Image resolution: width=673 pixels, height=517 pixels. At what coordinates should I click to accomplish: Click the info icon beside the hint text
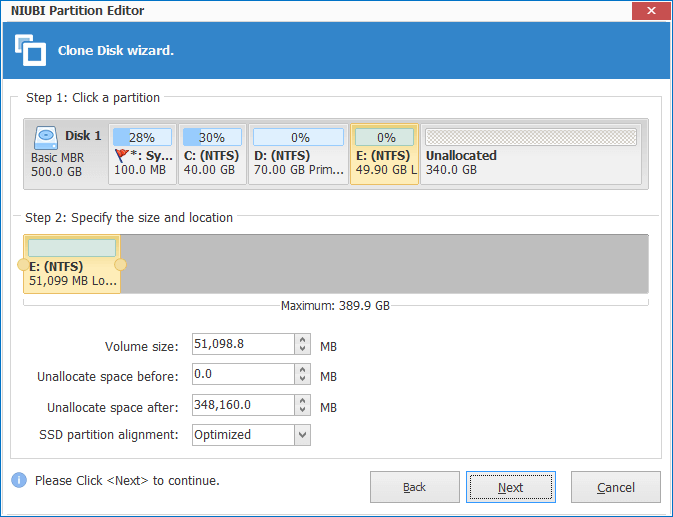[x=19, y=481]
